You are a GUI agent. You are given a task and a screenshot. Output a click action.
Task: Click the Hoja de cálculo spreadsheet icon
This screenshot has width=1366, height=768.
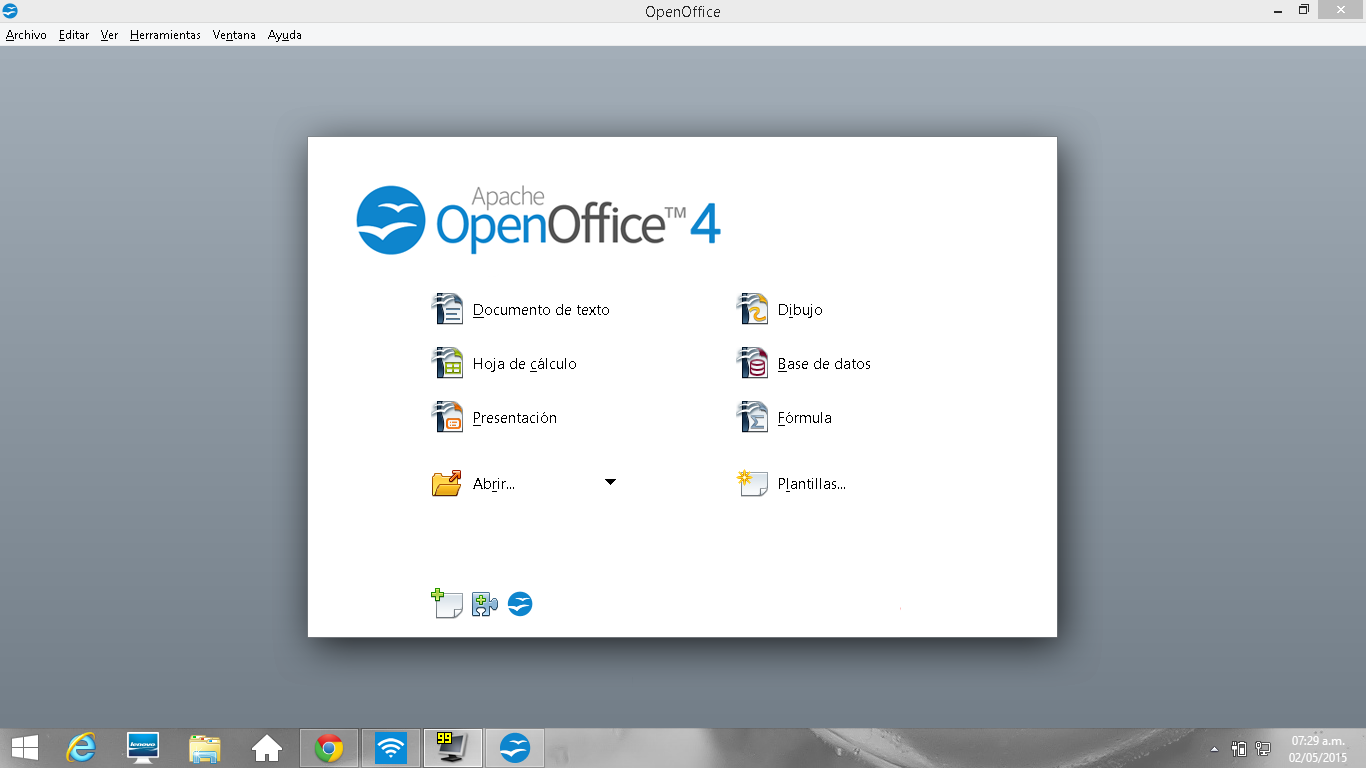[x=447, y=363]
